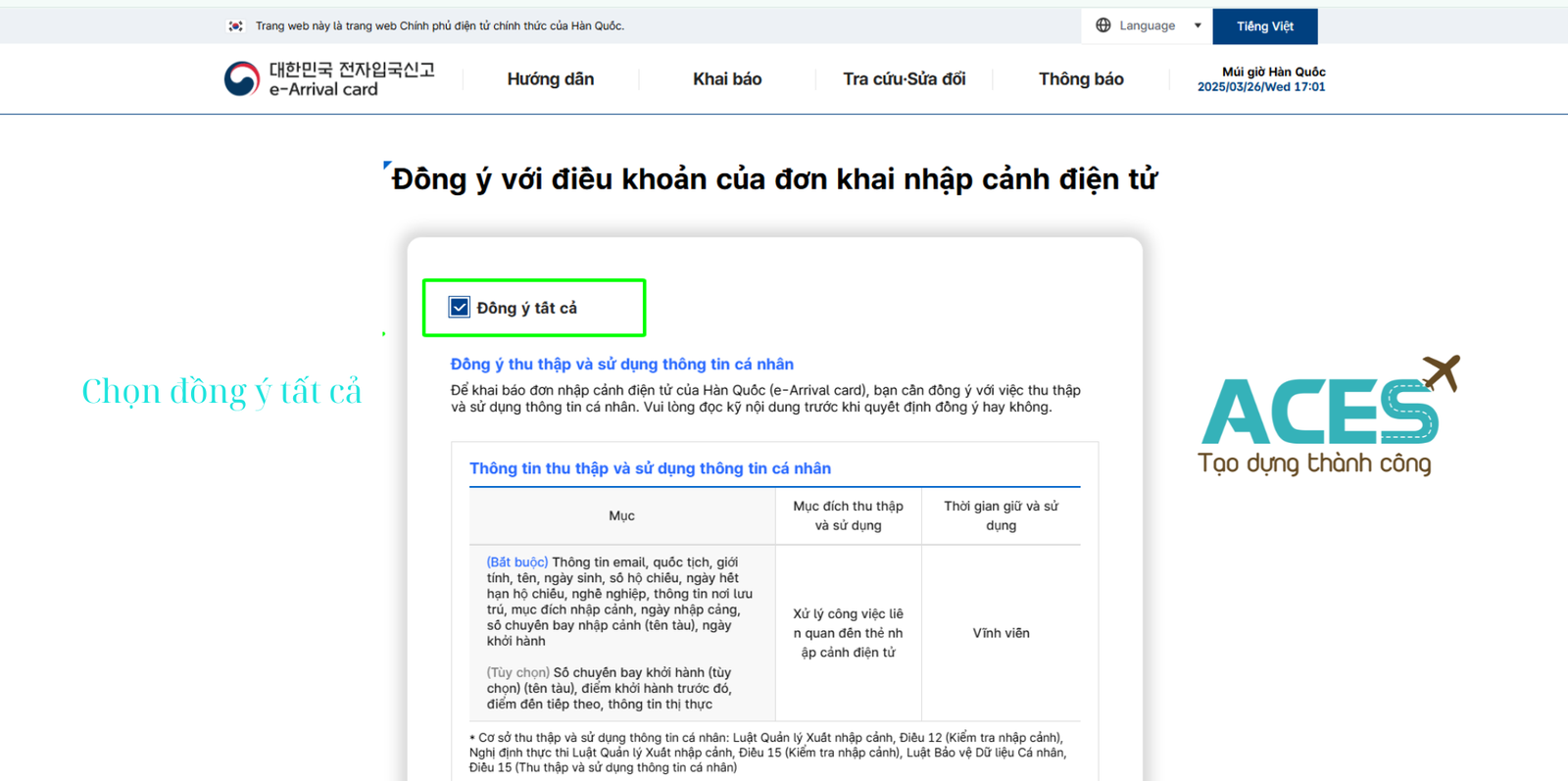Click the Mục column header
Image resolution: width=1568 pixels, height=781 pixels.
coord(622,515)
